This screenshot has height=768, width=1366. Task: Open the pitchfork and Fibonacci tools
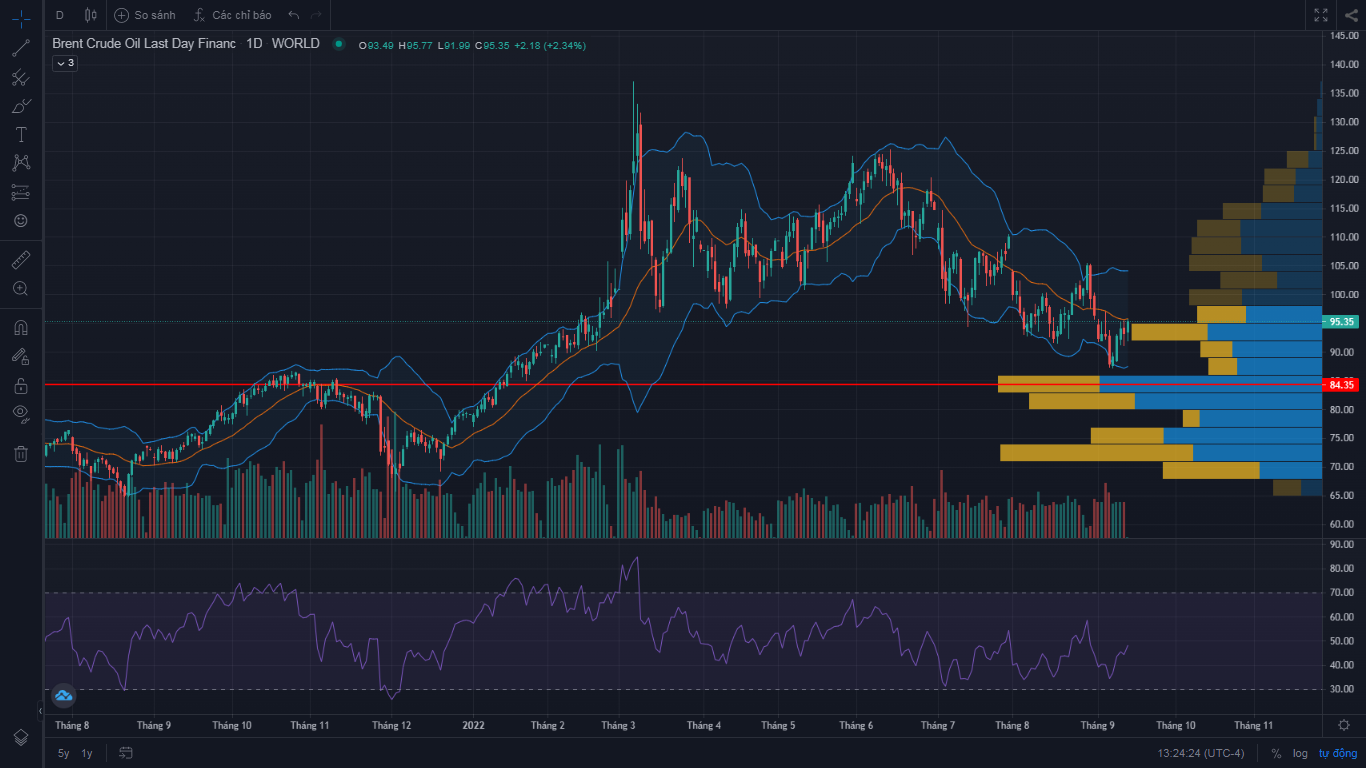click(21, 77)
